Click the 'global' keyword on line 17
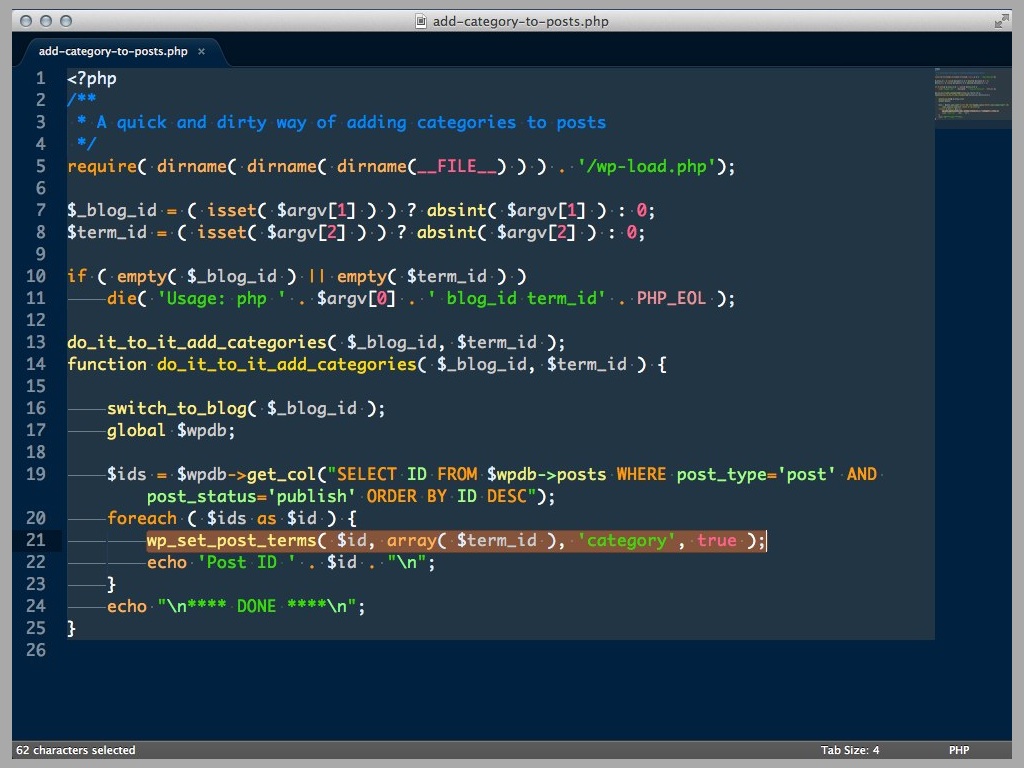Screen dimensions: 1024x768 136,430
